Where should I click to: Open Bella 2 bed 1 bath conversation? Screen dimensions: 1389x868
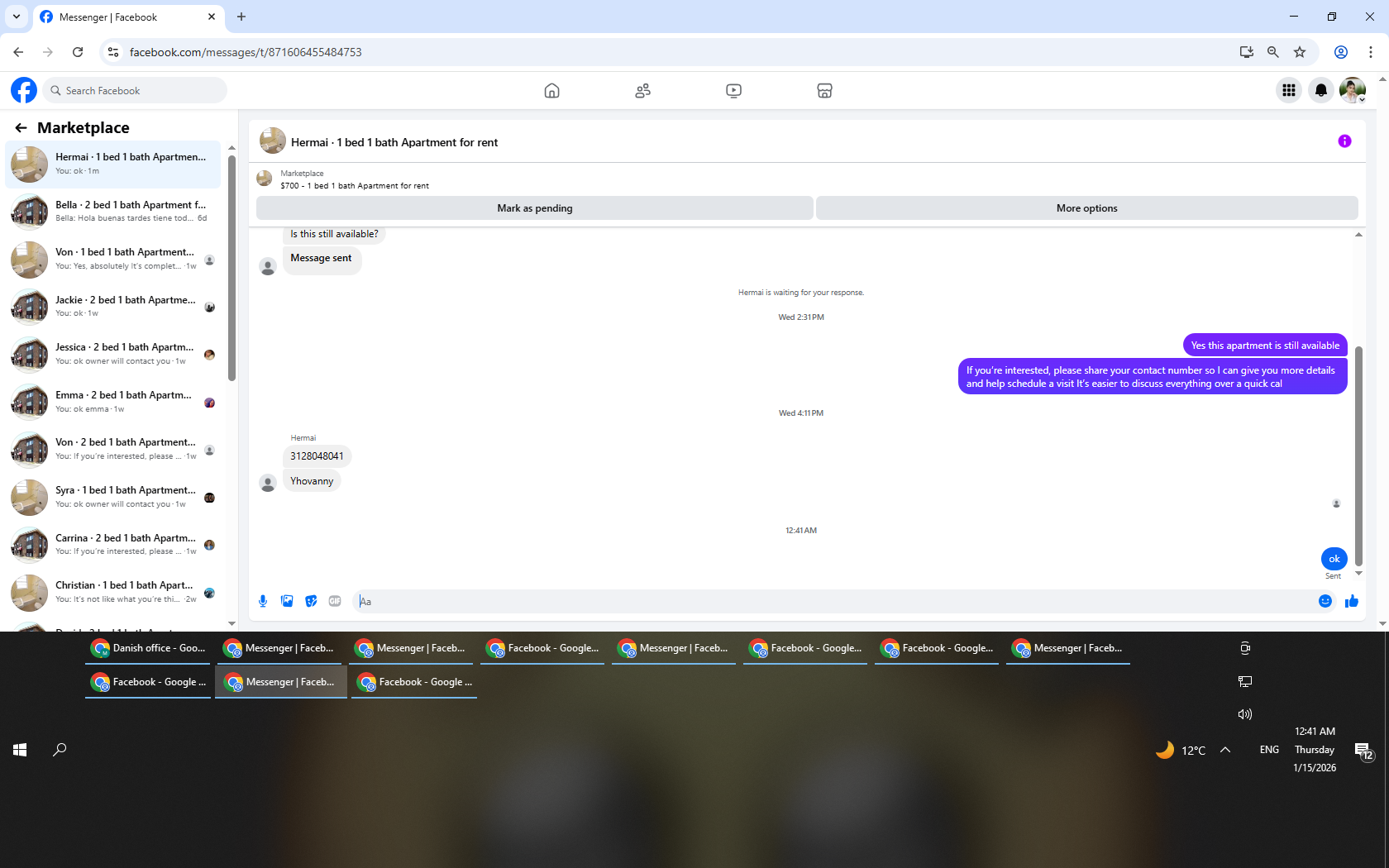coord(112,212)
